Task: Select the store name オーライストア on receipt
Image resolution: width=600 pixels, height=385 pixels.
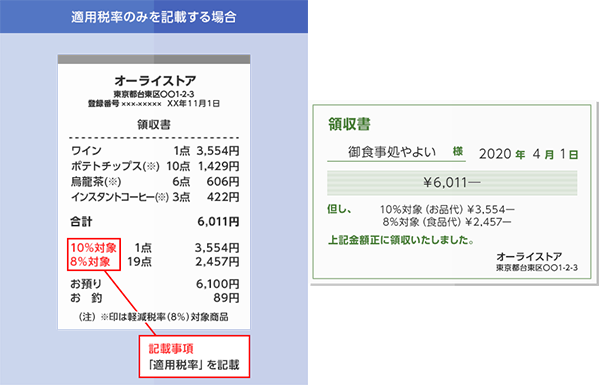Action: pyautogui.click(x=155, y=81)
